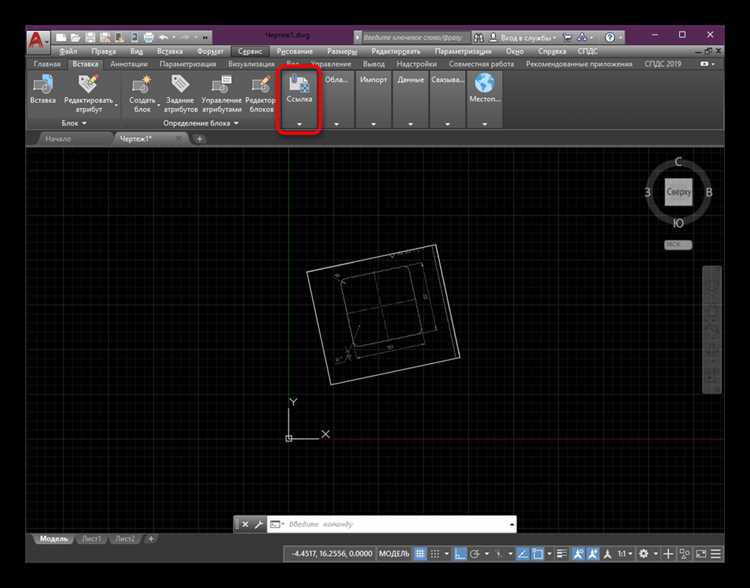Click the Вход в службы sign-in button
The height and width of the screenshot is (588, 750).
[x=524, y=37]
